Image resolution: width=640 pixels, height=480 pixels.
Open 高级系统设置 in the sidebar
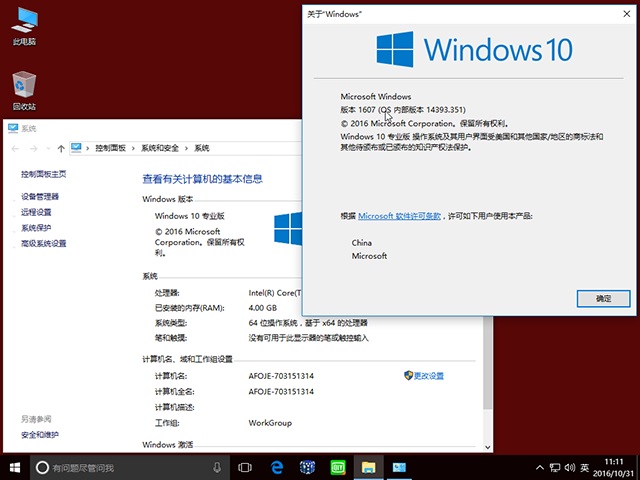(x=44, y=243)
